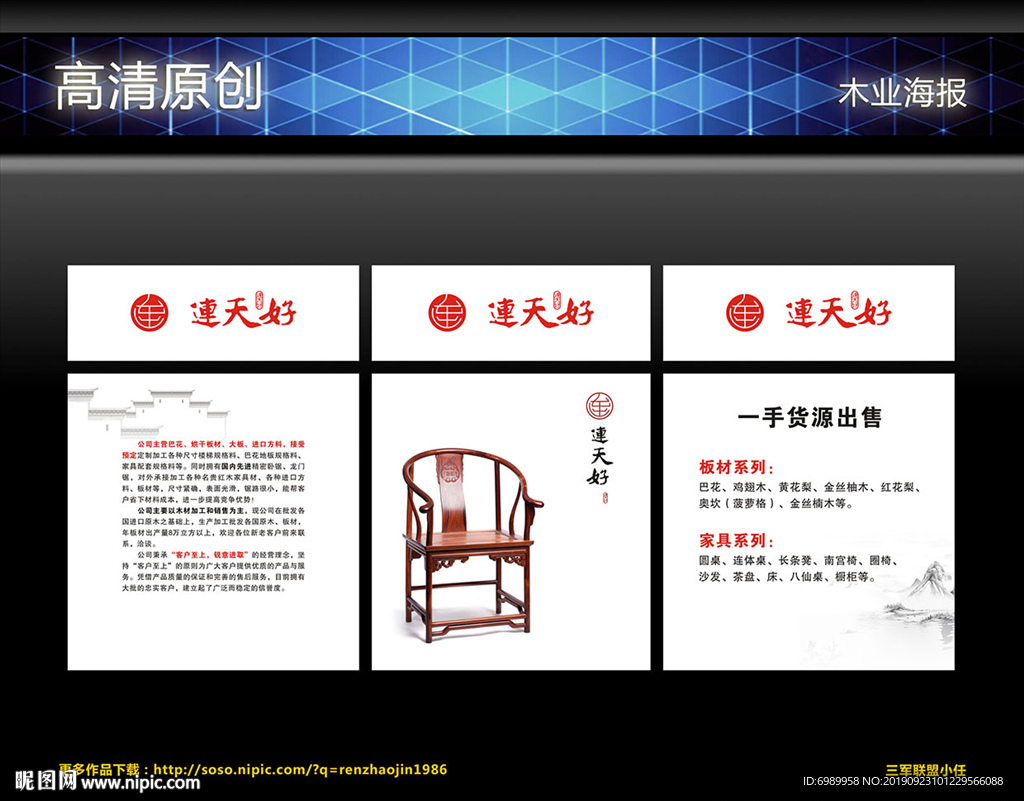This screenshot has height=801, width=1024.
Task: Click the red quote “客户至上，锐意进取”
Action: tap(211, 554)
